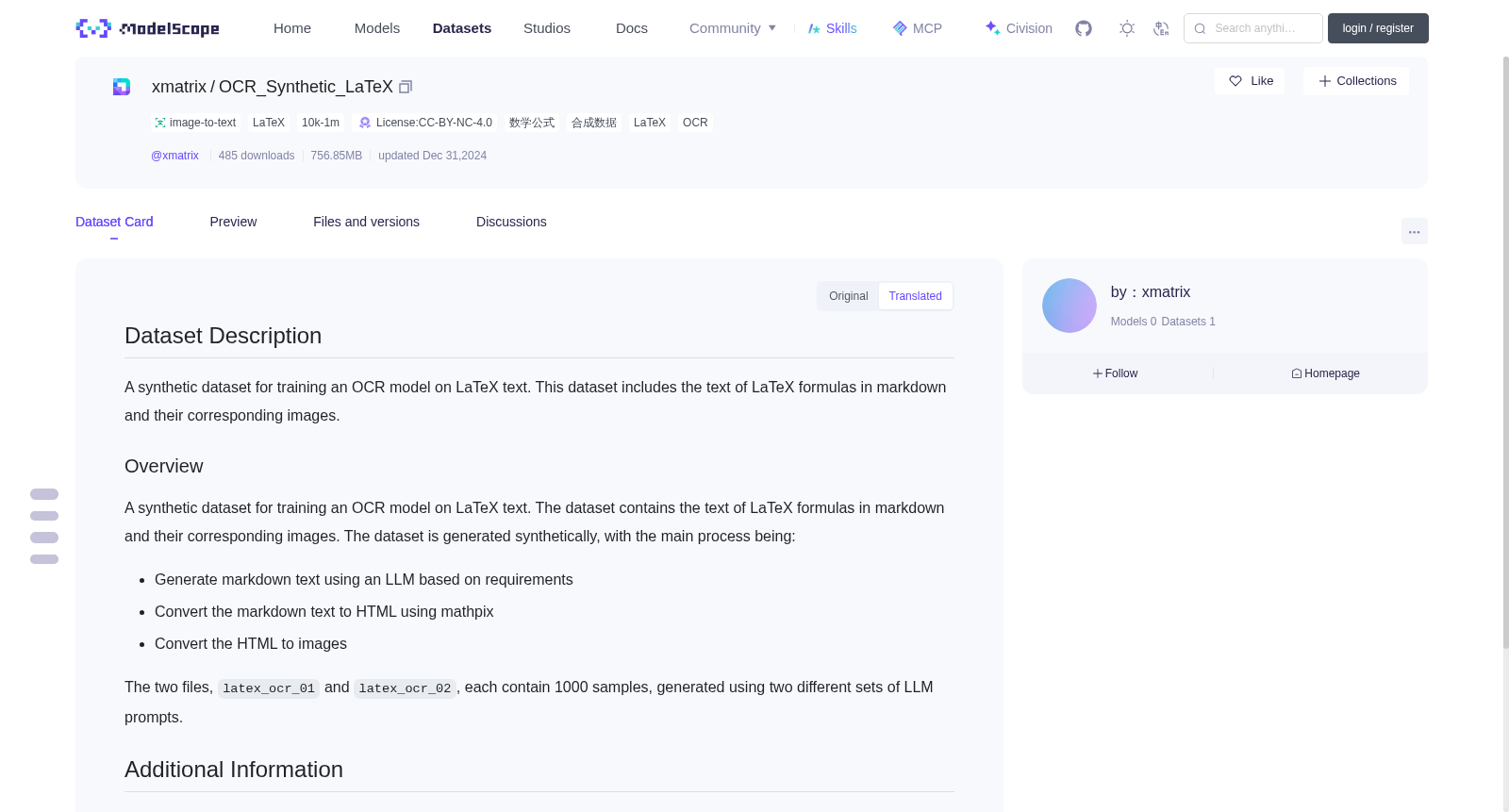This screenshot has width=1509, height=812.
Task: Add dataset to Collections
Action: tap(1356, 81)
